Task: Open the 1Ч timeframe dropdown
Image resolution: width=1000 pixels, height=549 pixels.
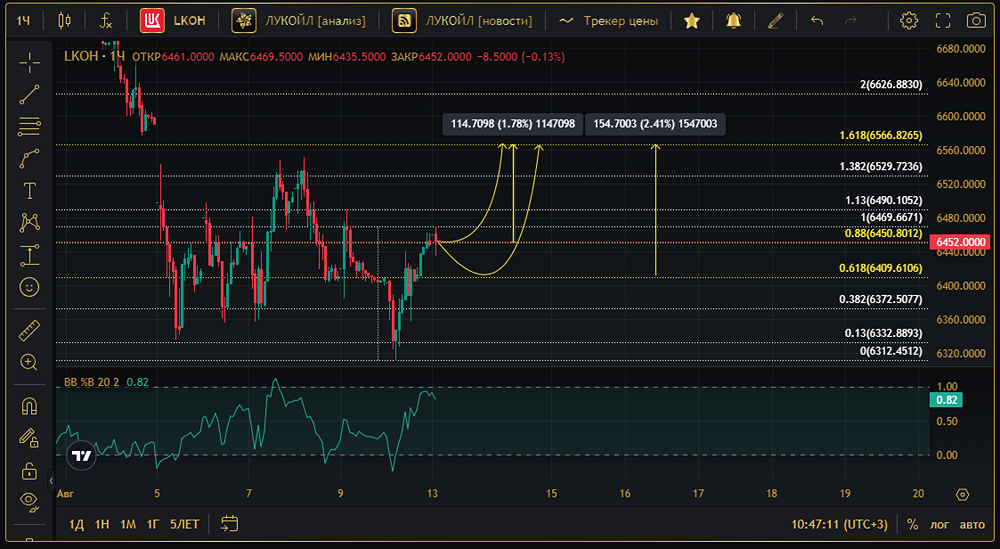Action: [x=24, y=21]
